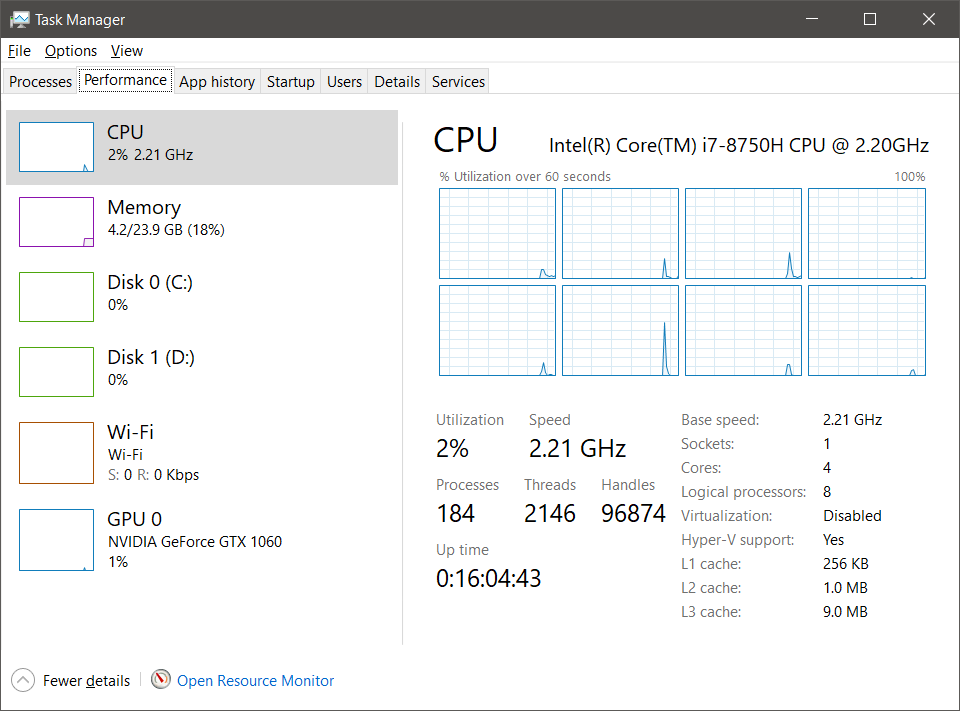Open the View menu
Screen dimensions: 960x711
(127, 51)
